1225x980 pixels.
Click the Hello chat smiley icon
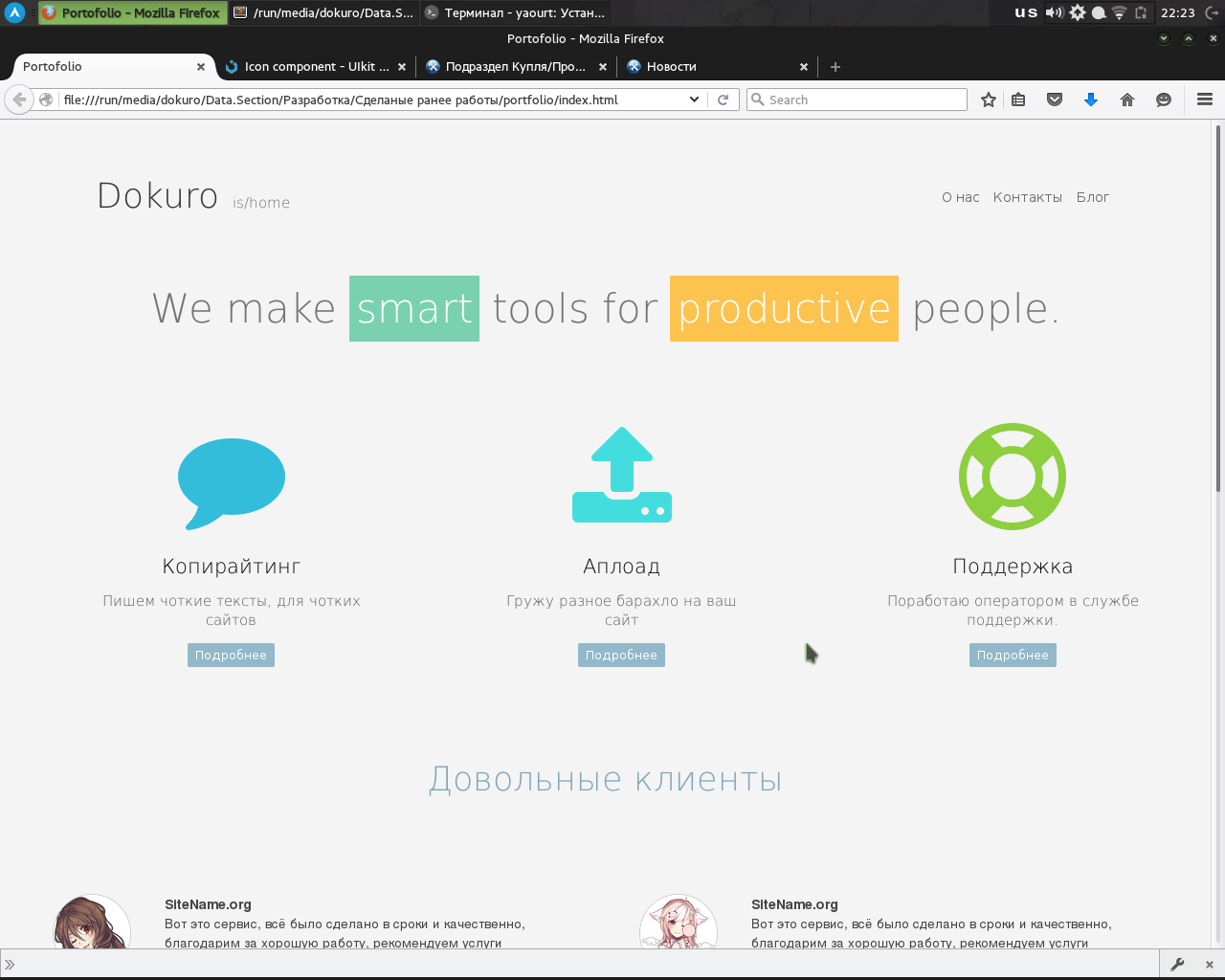[1164, 100]
